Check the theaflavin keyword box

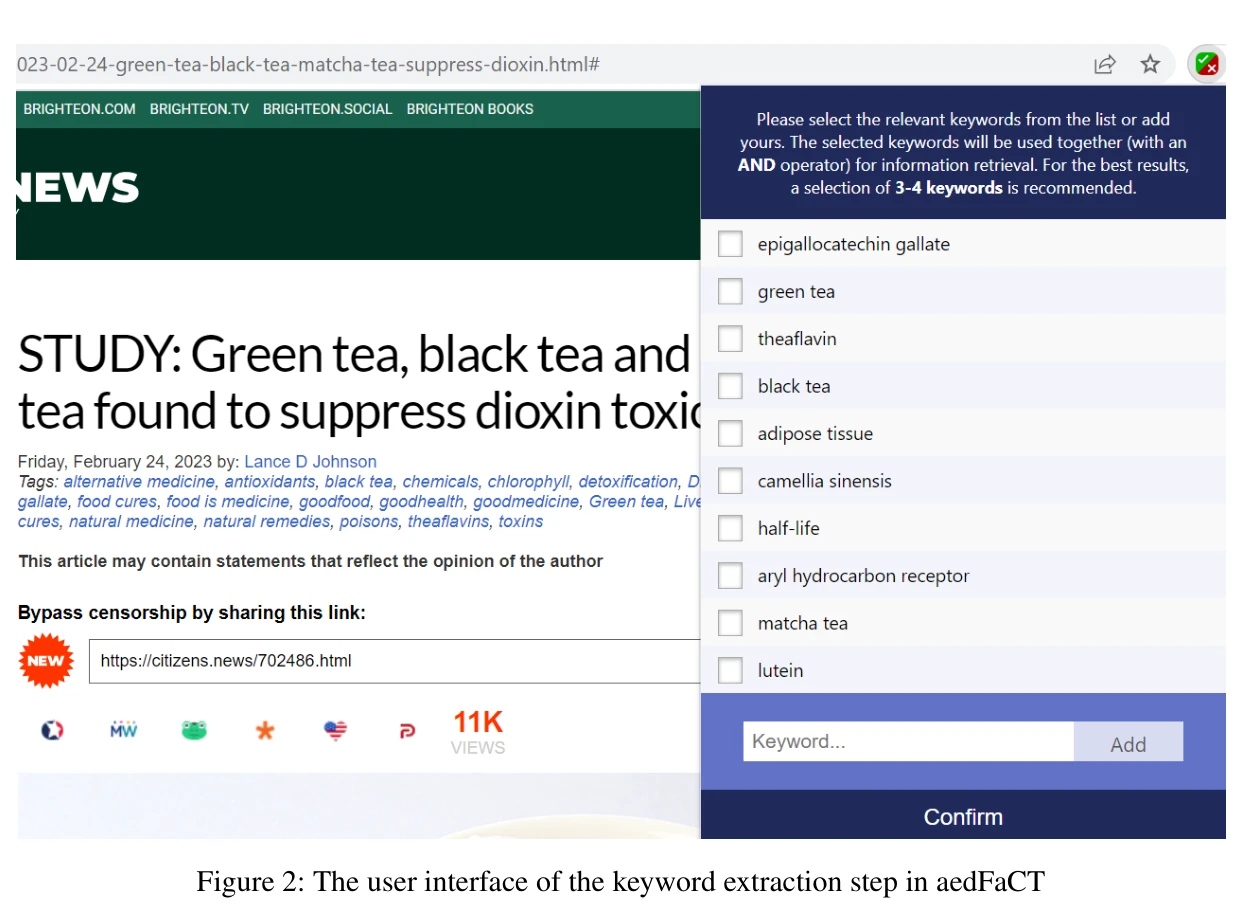click(731, 339)
